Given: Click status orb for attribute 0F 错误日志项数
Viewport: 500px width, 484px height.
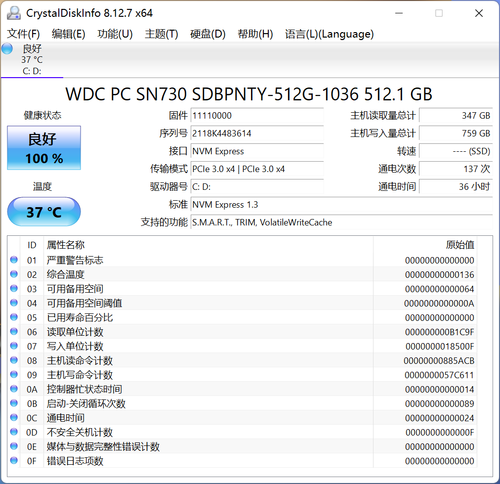Looking at the screenshot, I should point(14,460).
